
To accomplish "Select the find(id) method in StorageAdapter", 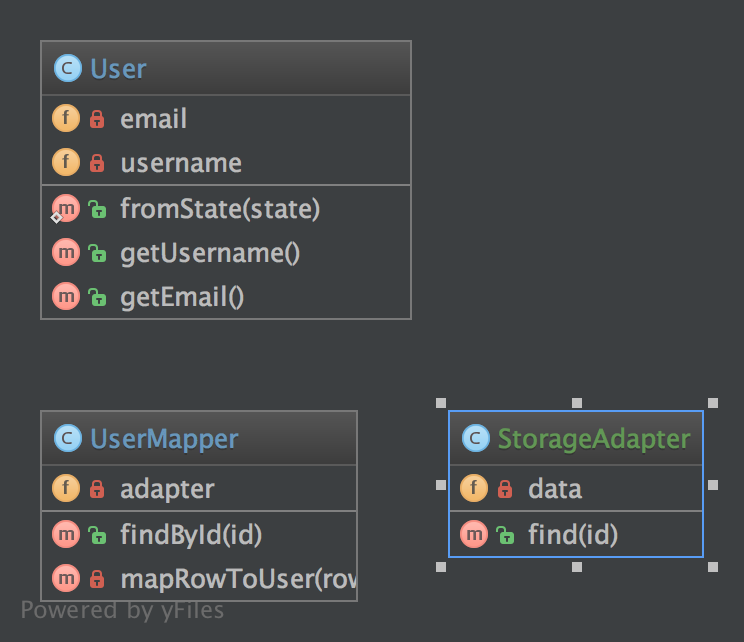I will click(x=573, y=535).
